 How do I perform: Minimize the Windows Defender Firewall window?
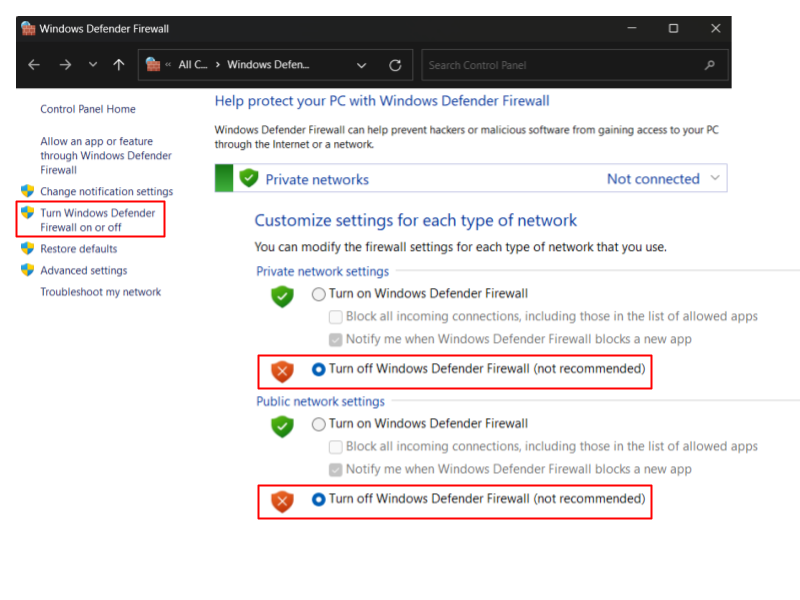[x=632, y=29]
